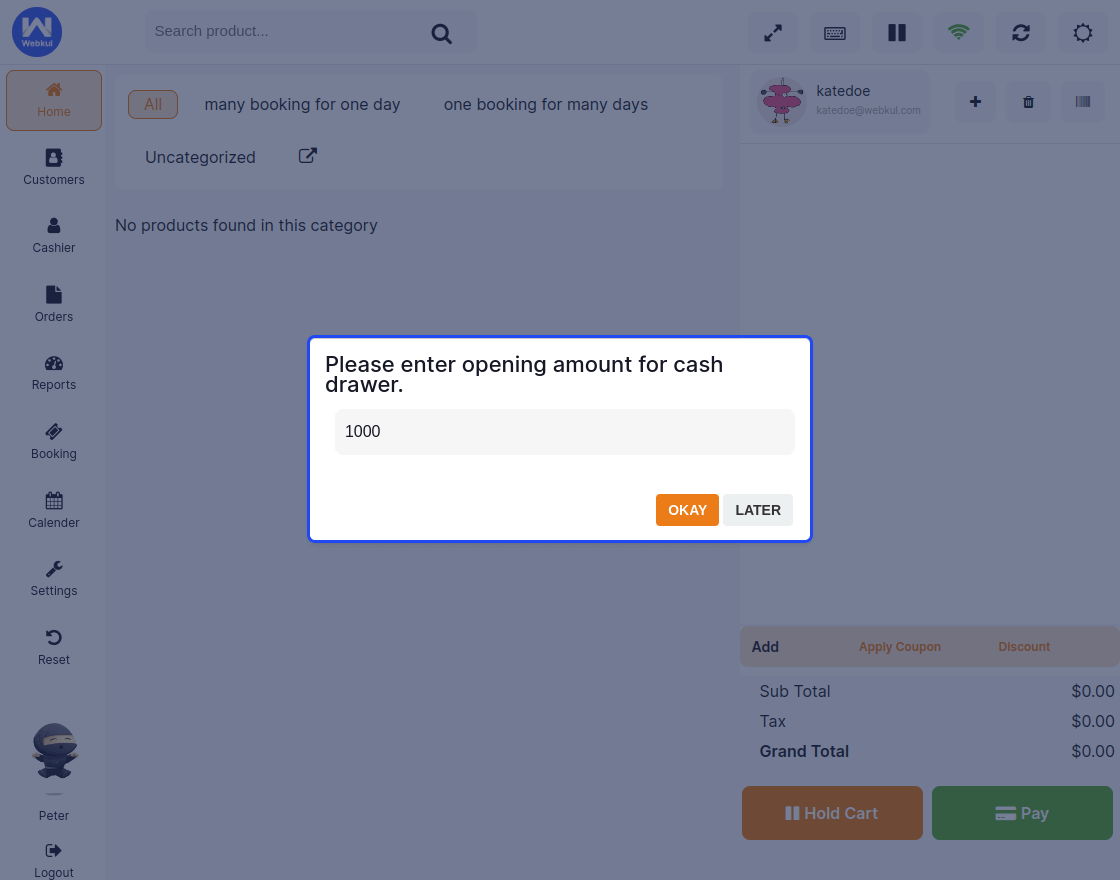
Task: Click the search magnifier icon
Action: coord(442,33)
